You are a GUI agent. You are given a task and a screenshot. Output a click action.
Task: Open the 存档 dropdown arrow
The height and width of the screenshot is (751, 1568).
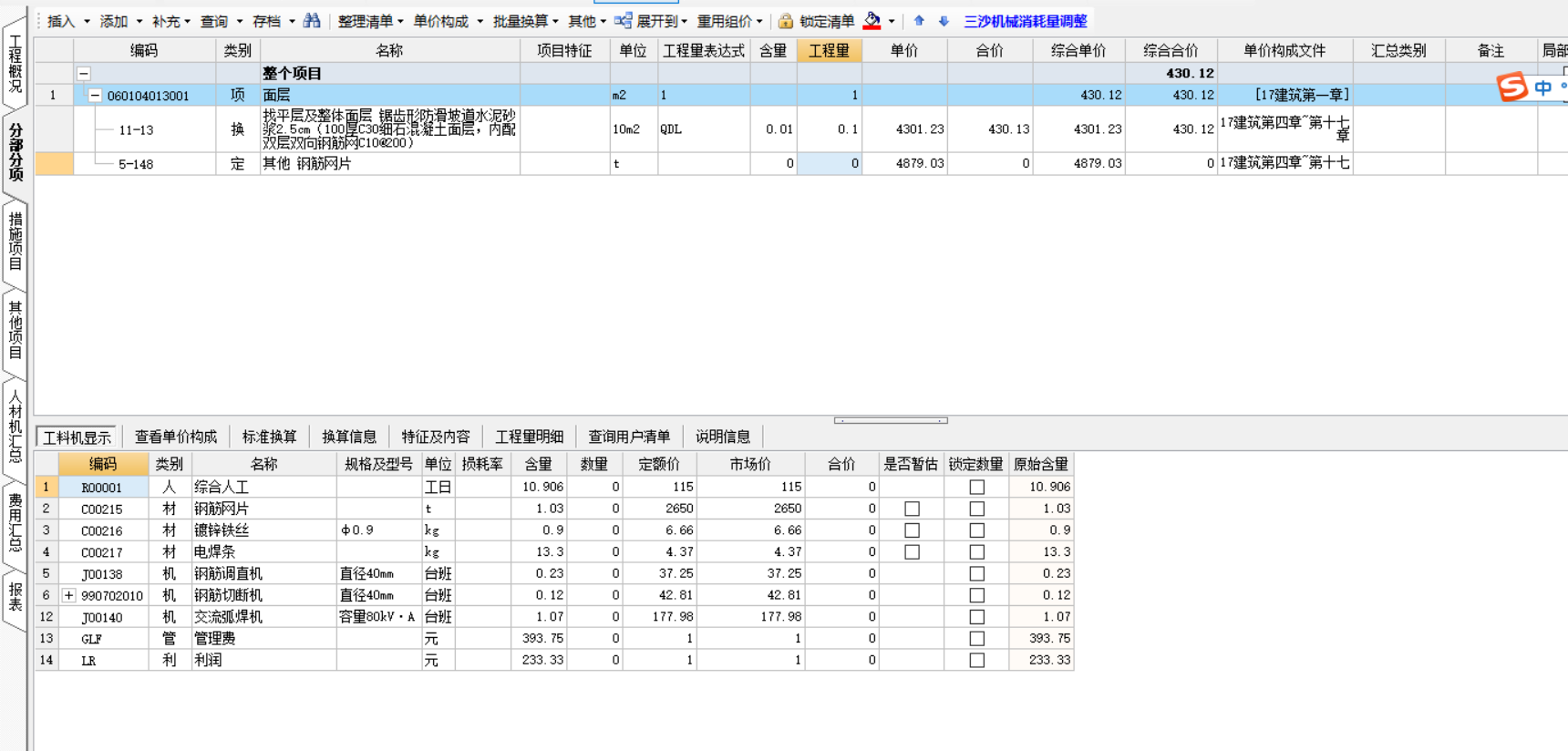292,21
